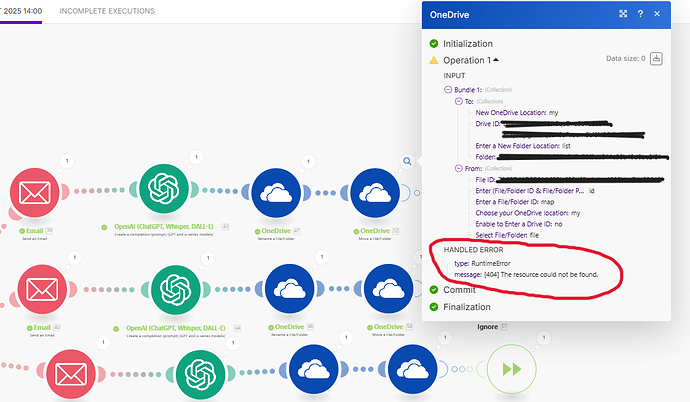This screenshot has height=402, width=690.
Task: Select the HANDLED ERROR heading
Action: [x=473, y=250]
